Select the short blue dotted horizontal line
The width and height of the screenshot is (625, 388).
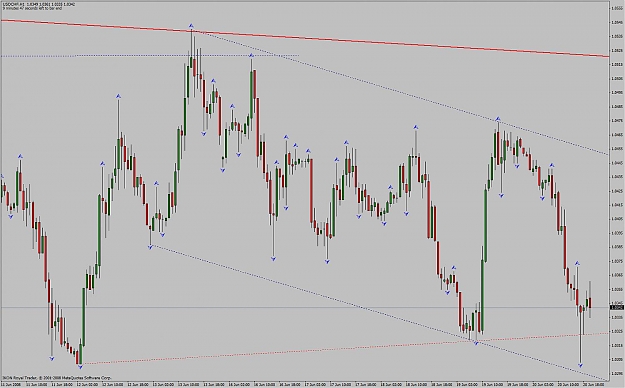(149, 56)
